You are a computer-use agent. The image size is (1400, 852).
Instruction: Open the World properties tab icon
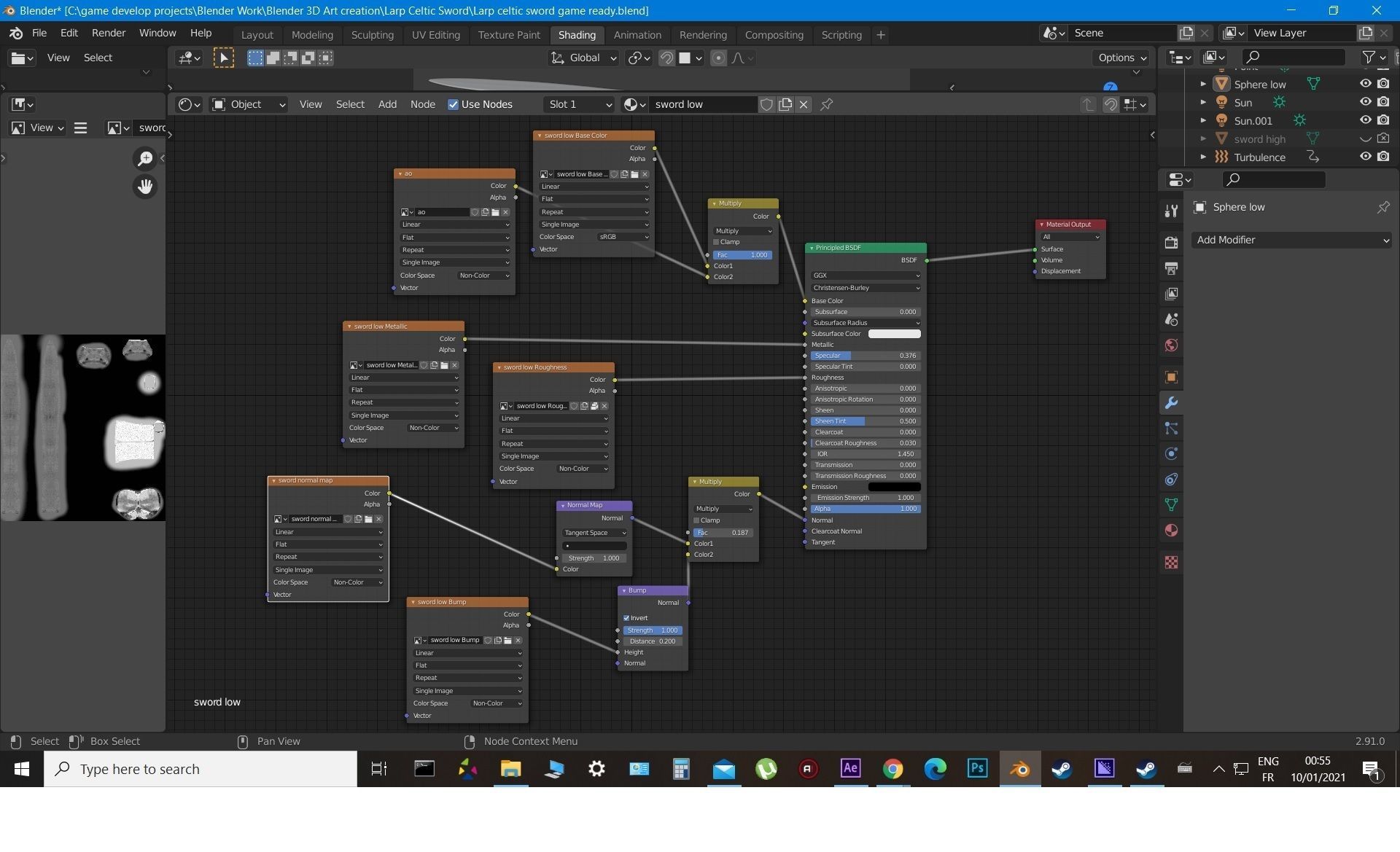coord(1171,345)
